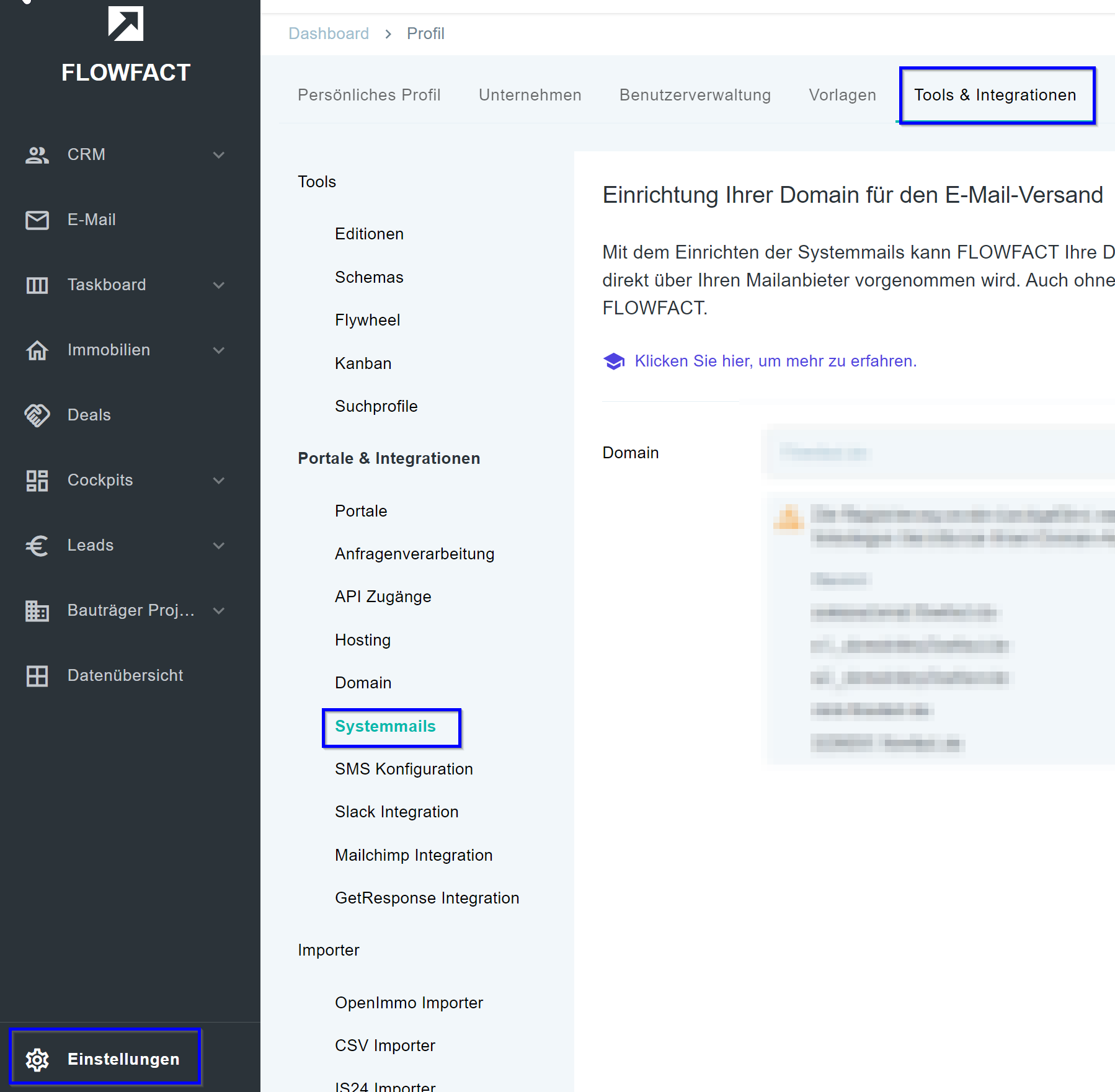Open the E-Mail menu label
This screenshot has height=1092, width=1115.
click(x=91, y=220)
